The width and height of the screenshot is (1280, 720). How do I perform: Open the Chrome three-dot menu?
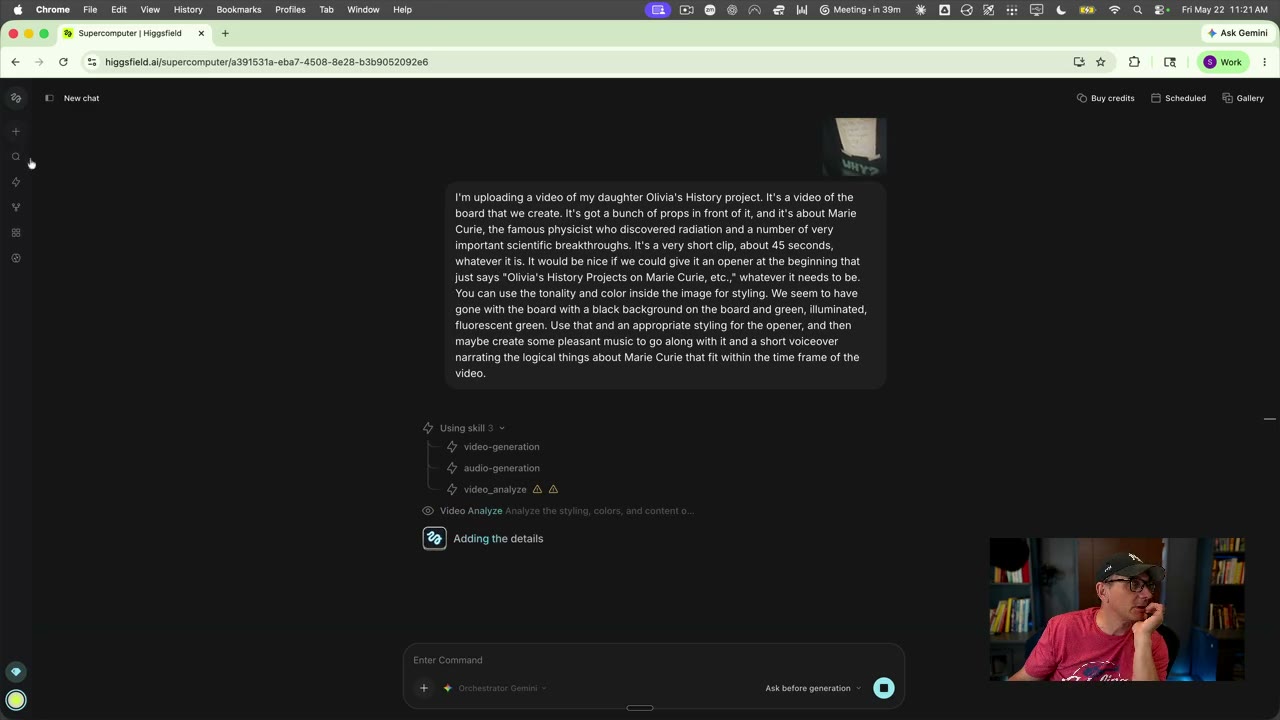[1265, 62]
